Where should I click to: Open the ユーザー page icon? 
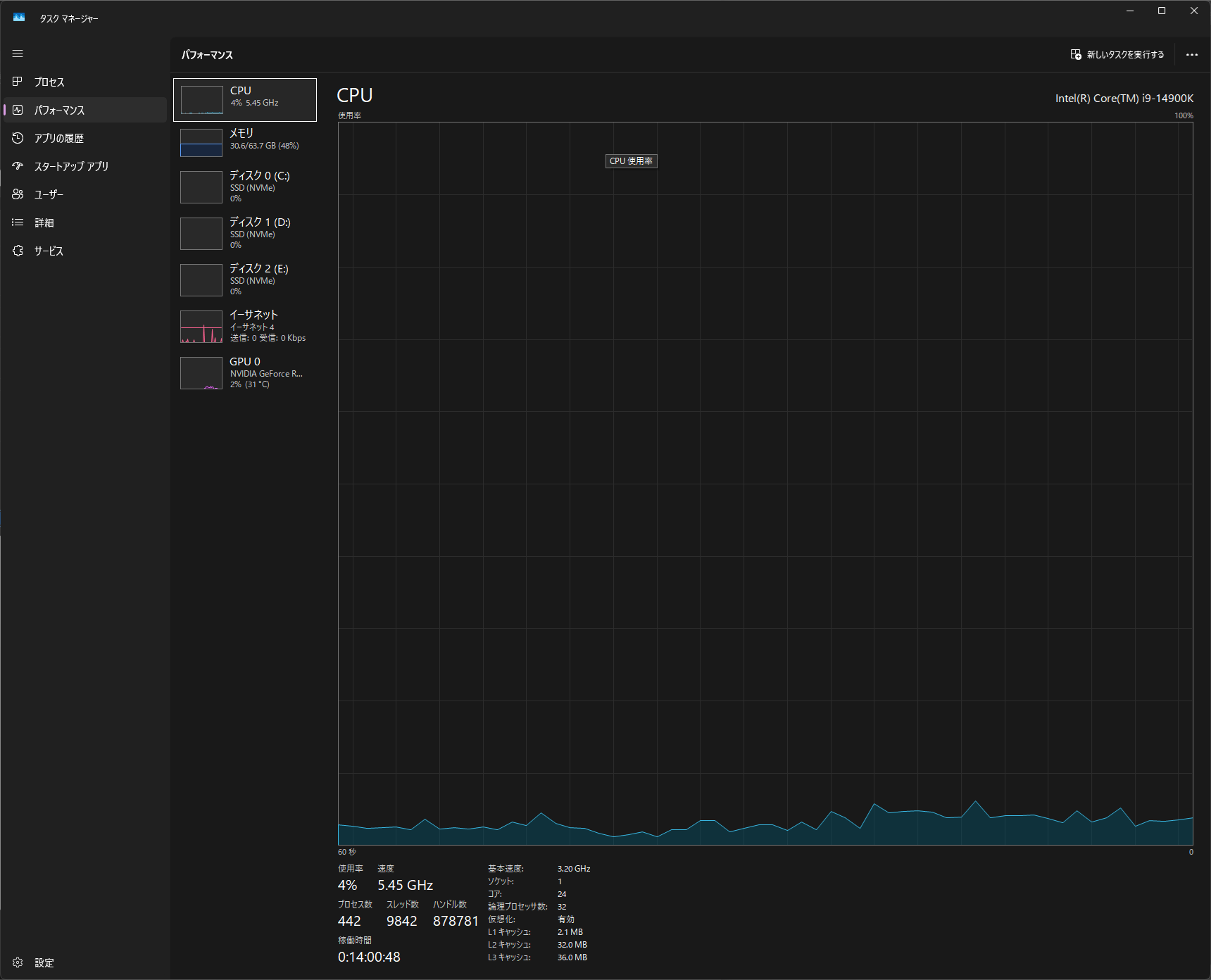(18, 194)
